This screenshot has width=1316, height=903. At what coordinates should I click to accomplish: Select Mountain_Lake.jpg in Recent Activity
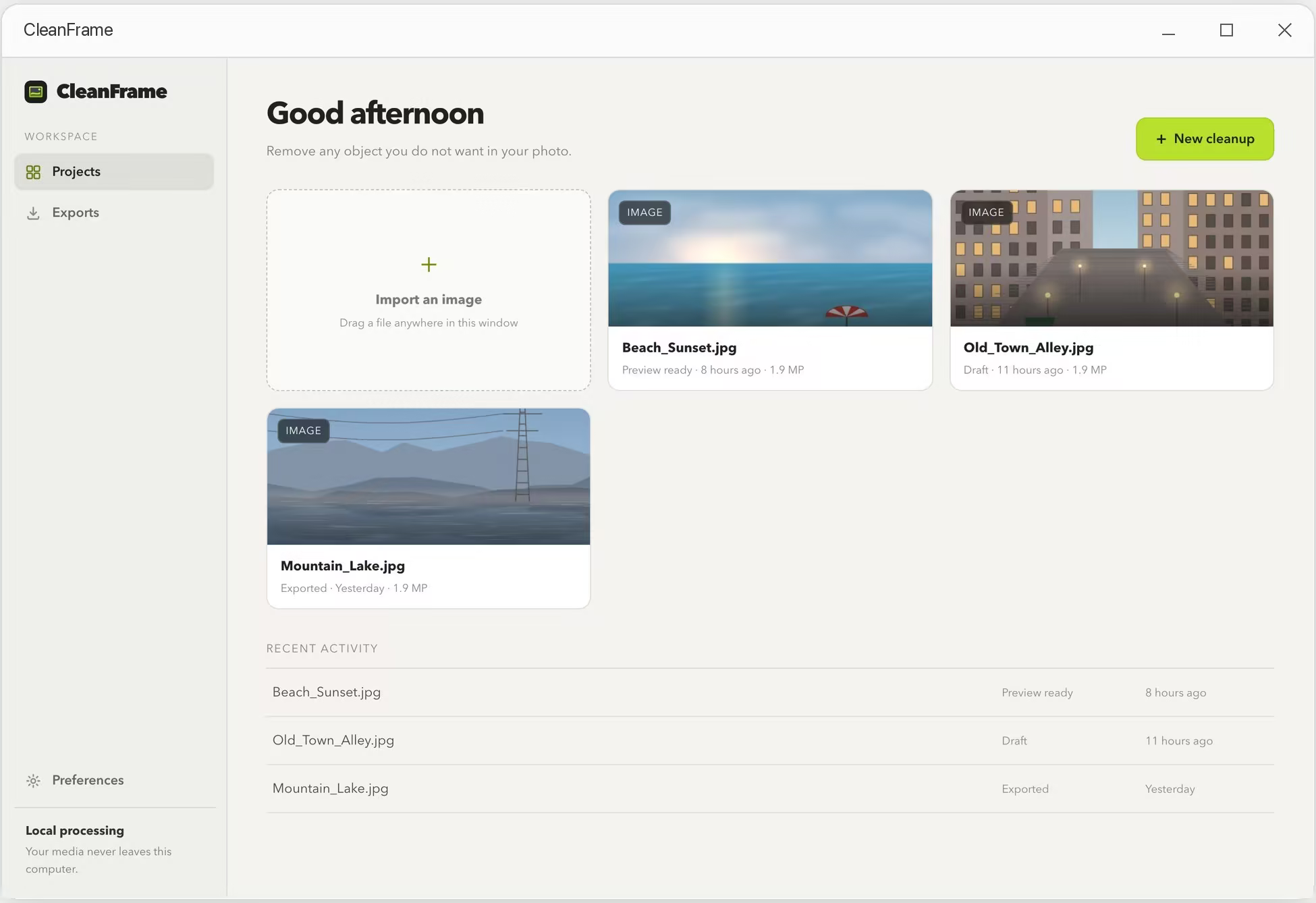pyautogui.click(x=770, y=788)
